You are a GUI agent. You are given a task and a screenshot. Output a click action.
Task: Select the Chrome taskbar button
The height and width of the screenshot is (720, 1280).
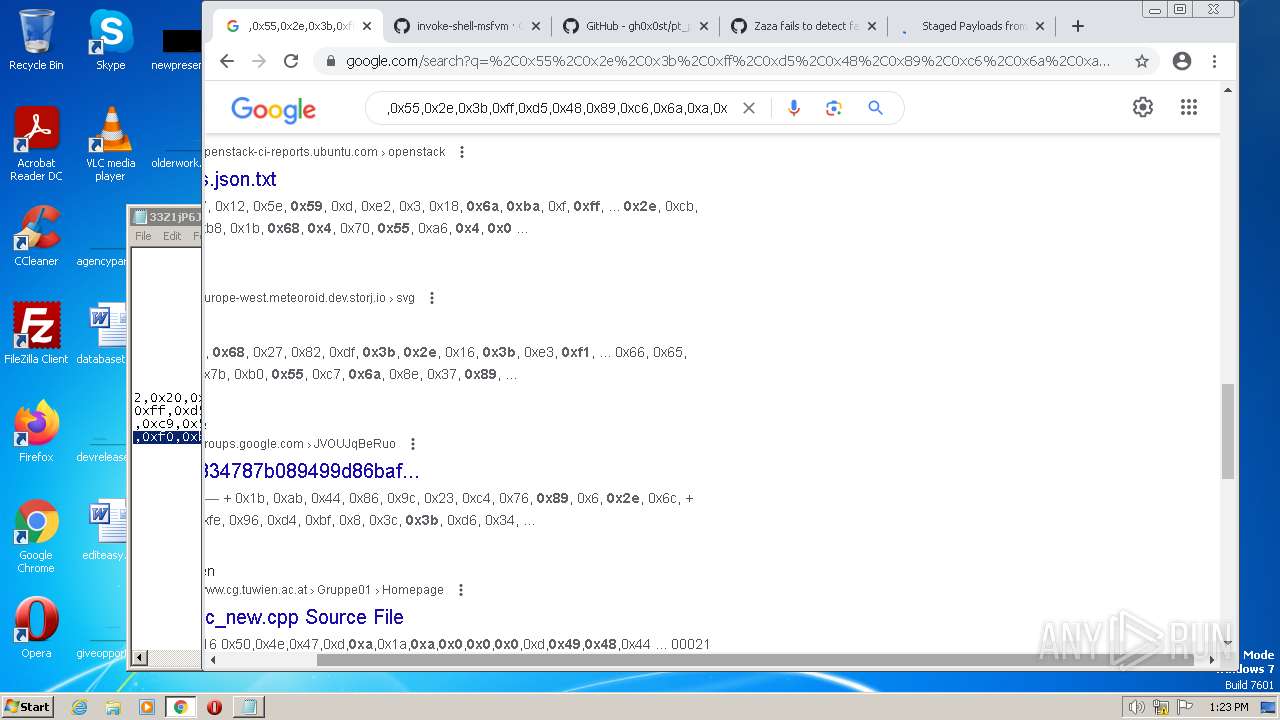(181, 707)
